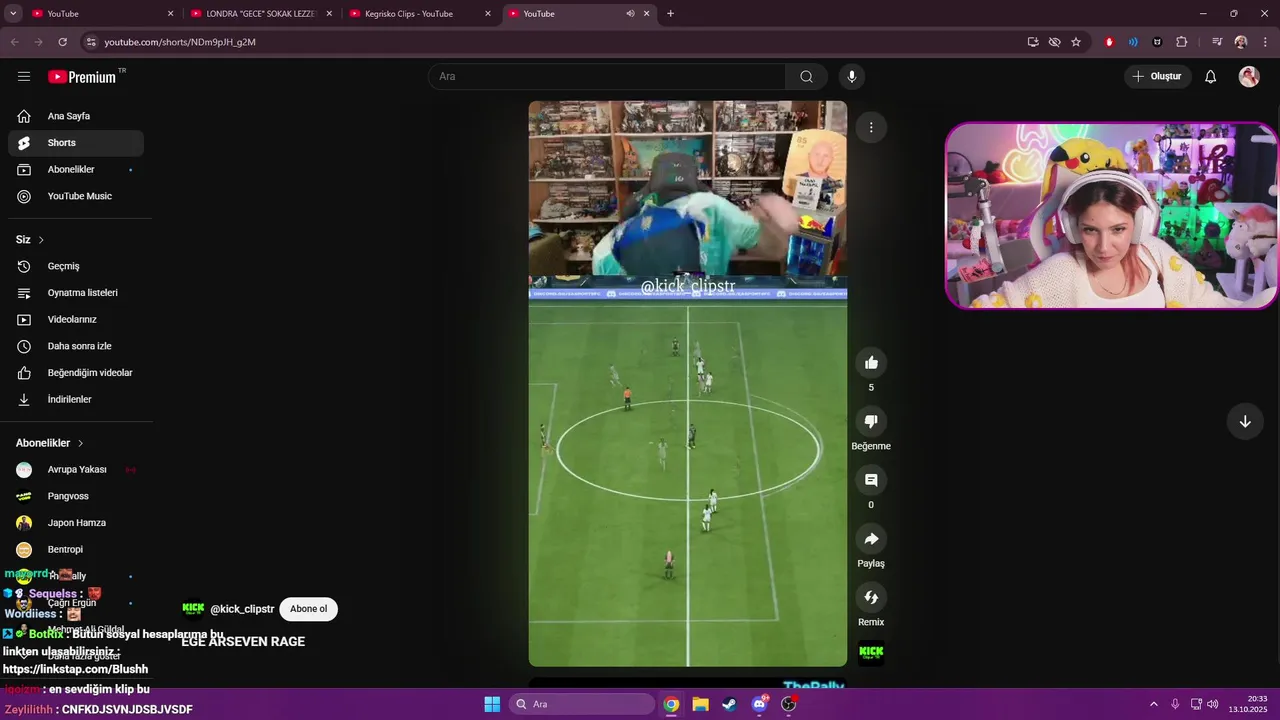Screen dimensions: 1280x720
Task: Like the Short with thumbs up
Action: pos(871,363)
